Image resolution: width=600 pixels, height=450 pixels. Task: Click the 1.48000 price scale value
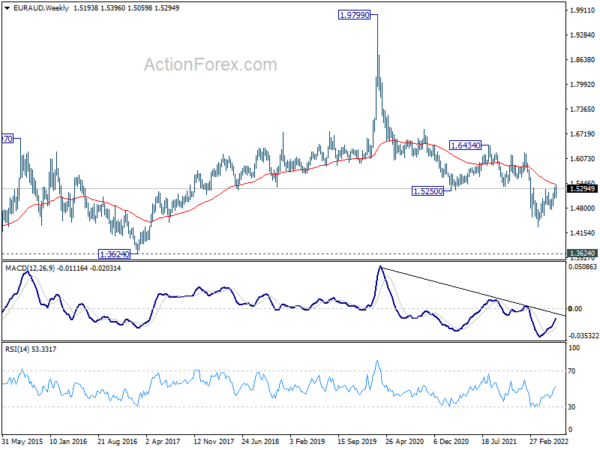582,208
